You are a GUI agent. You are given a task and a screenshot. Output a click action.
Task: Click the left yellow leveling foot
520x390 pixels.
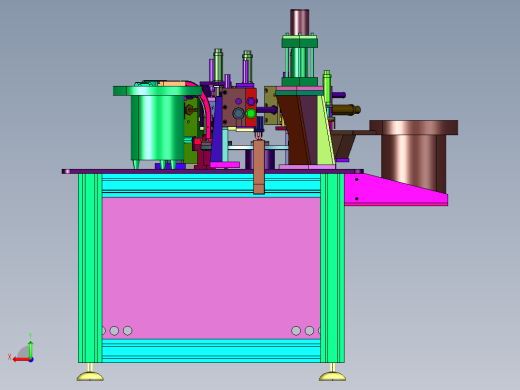90,376
